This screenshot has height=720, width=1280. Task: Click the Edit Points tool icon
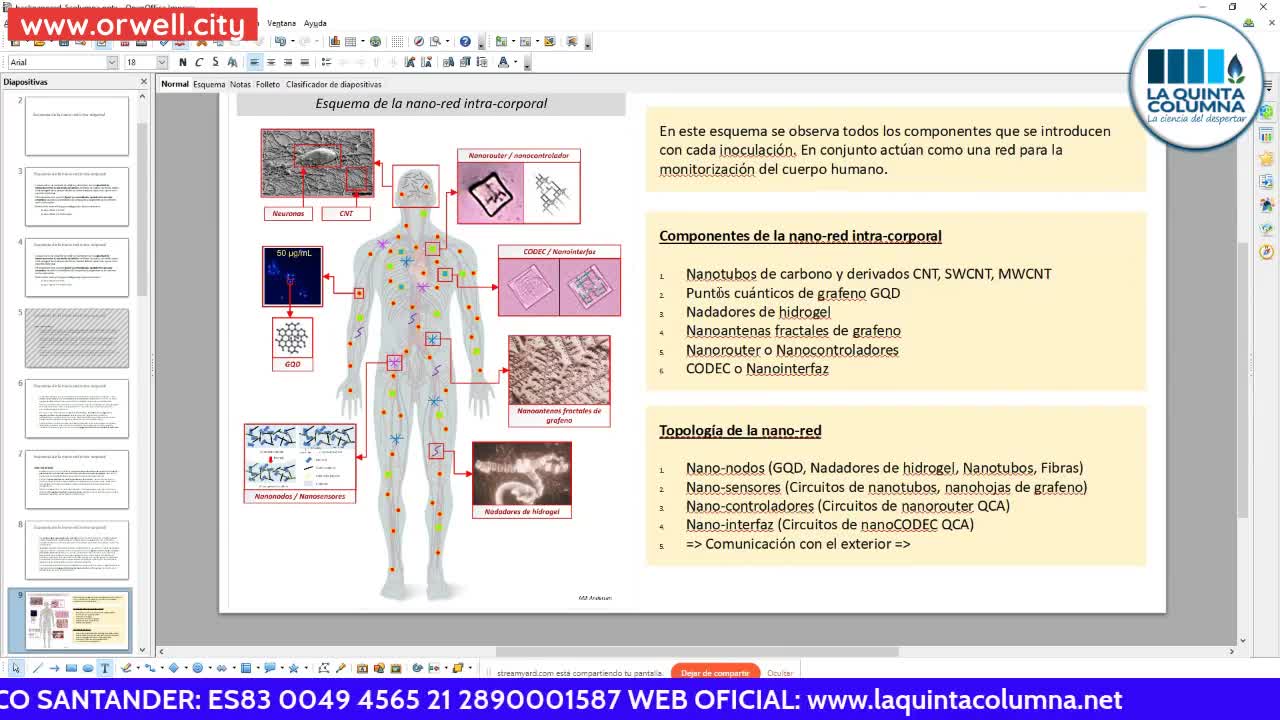coord(323,668)
